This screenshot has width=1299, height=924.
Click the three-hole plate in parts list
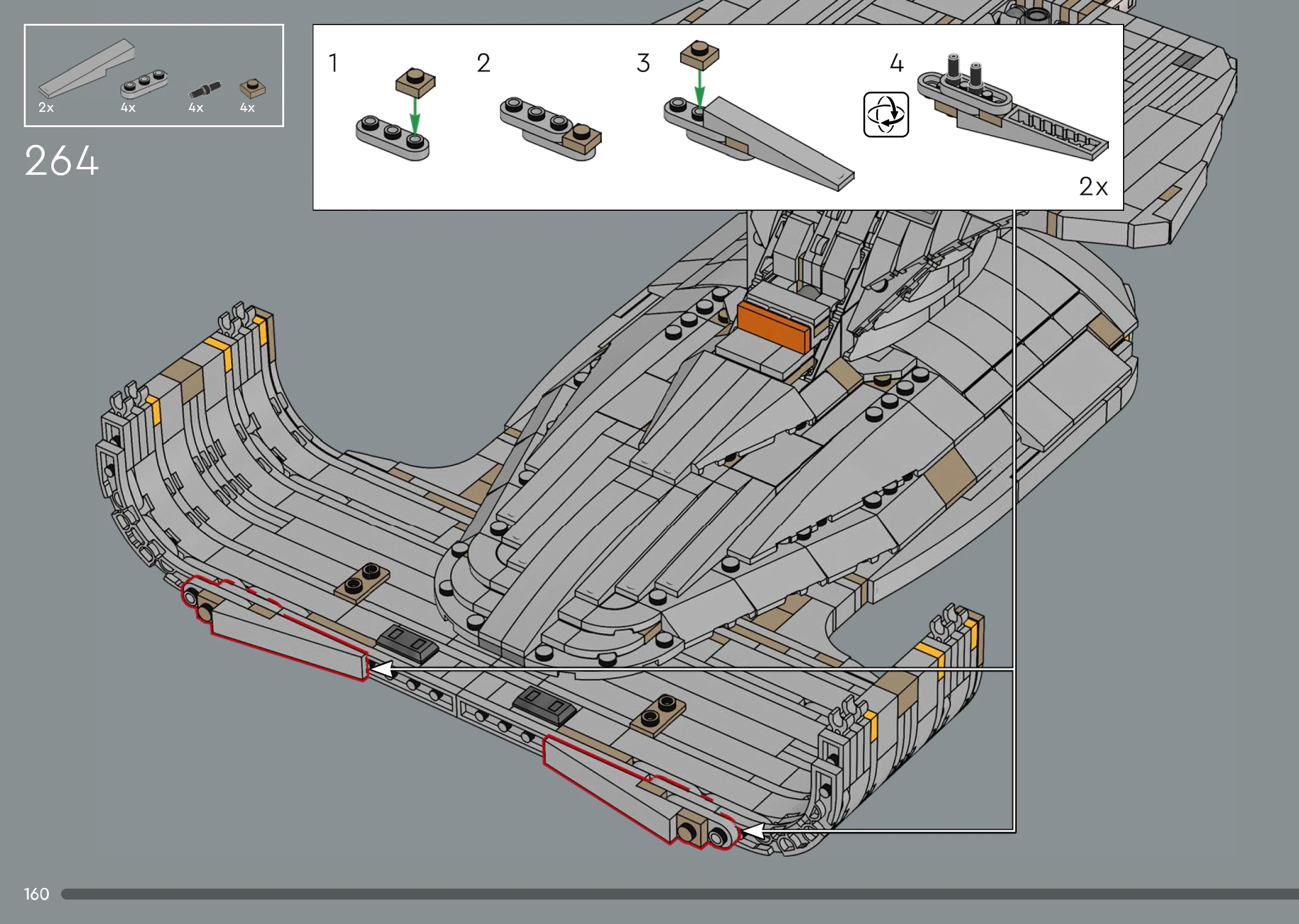pos(144,84)
